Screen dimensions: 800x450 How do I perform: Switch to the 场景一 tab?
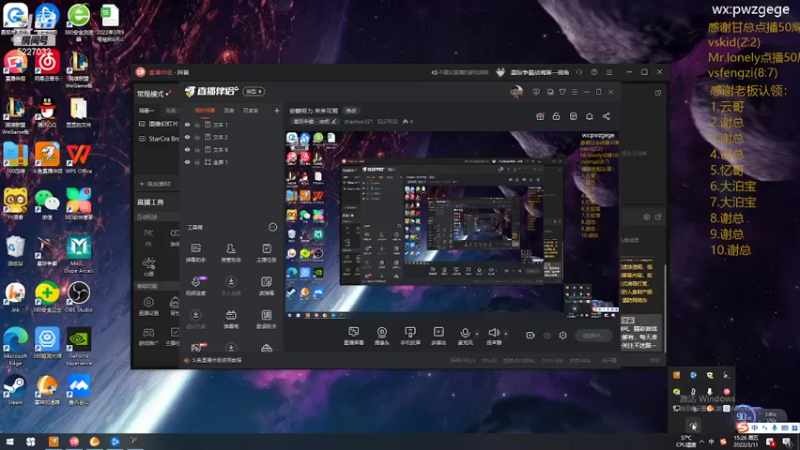click(x=146, y=110)
